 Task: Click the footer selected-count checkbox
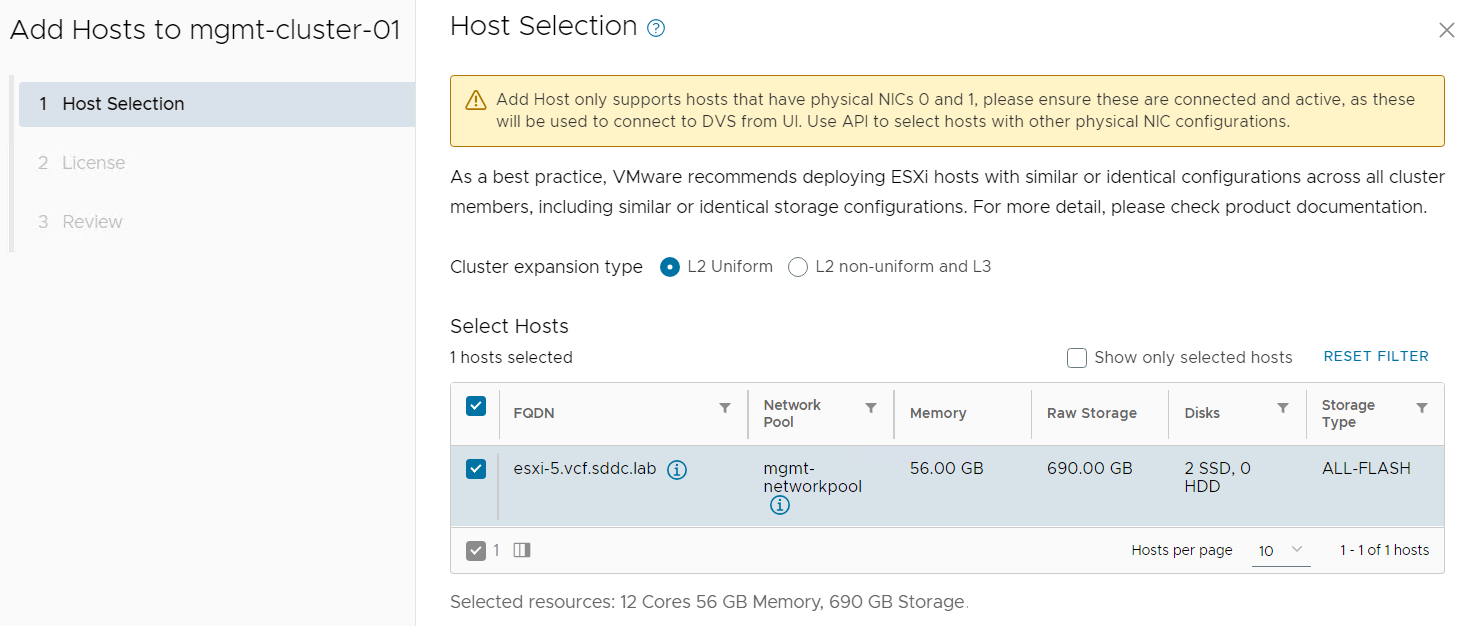click(x=476, y=550)
